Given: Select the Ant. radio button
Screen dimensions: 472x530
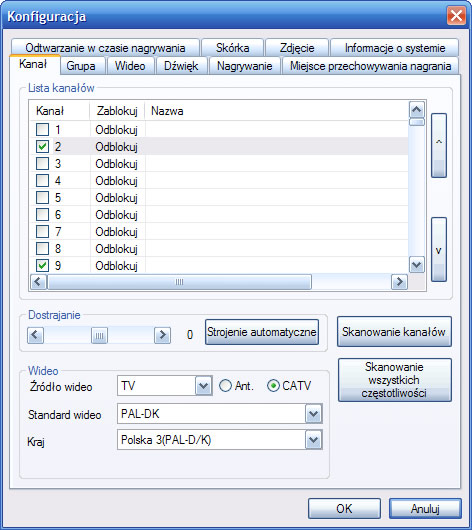Looking at the screenshot, I should point(226,386).
